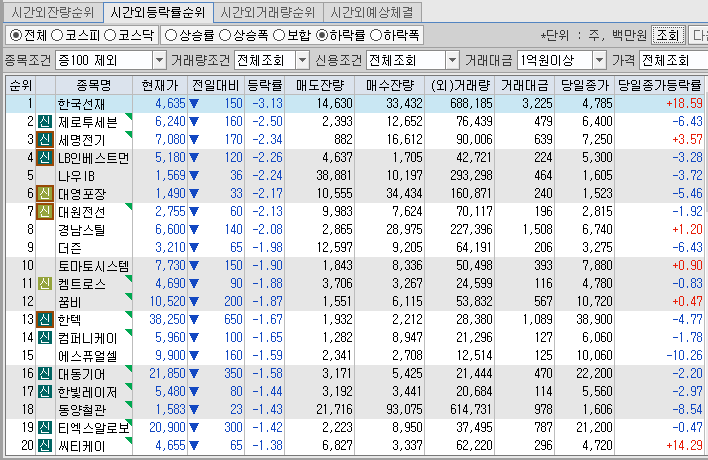Select stock 경남스틸 in the list
Viewport: 708px width, 460px height.
[x=81, y=230]
